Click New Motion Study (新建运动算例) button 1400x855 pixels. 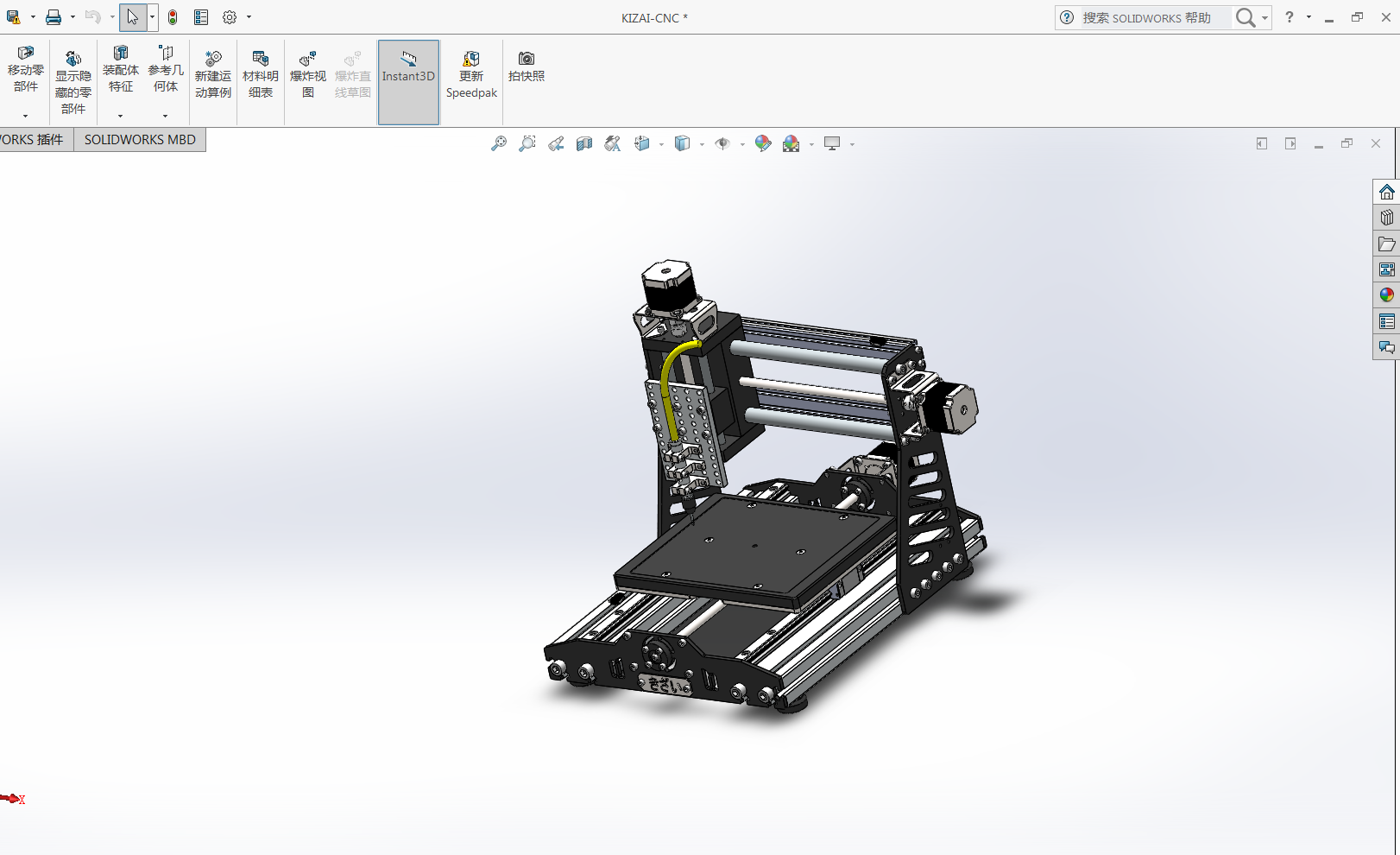click(x=213, y=75)
